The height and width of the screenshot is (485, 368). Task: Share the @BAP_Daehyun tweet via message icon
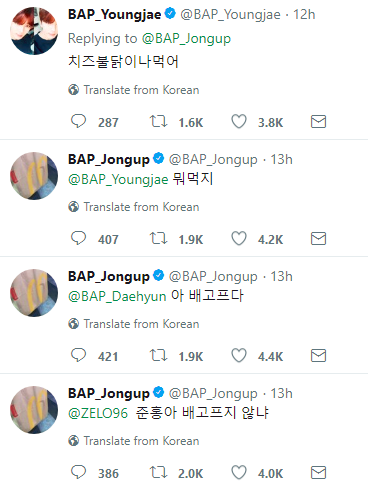pos(318,356)
